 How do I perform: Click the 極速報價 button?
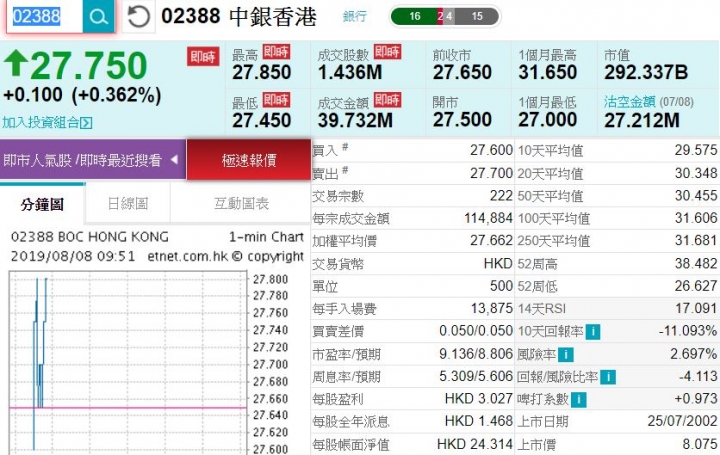[x=249, y=160]
